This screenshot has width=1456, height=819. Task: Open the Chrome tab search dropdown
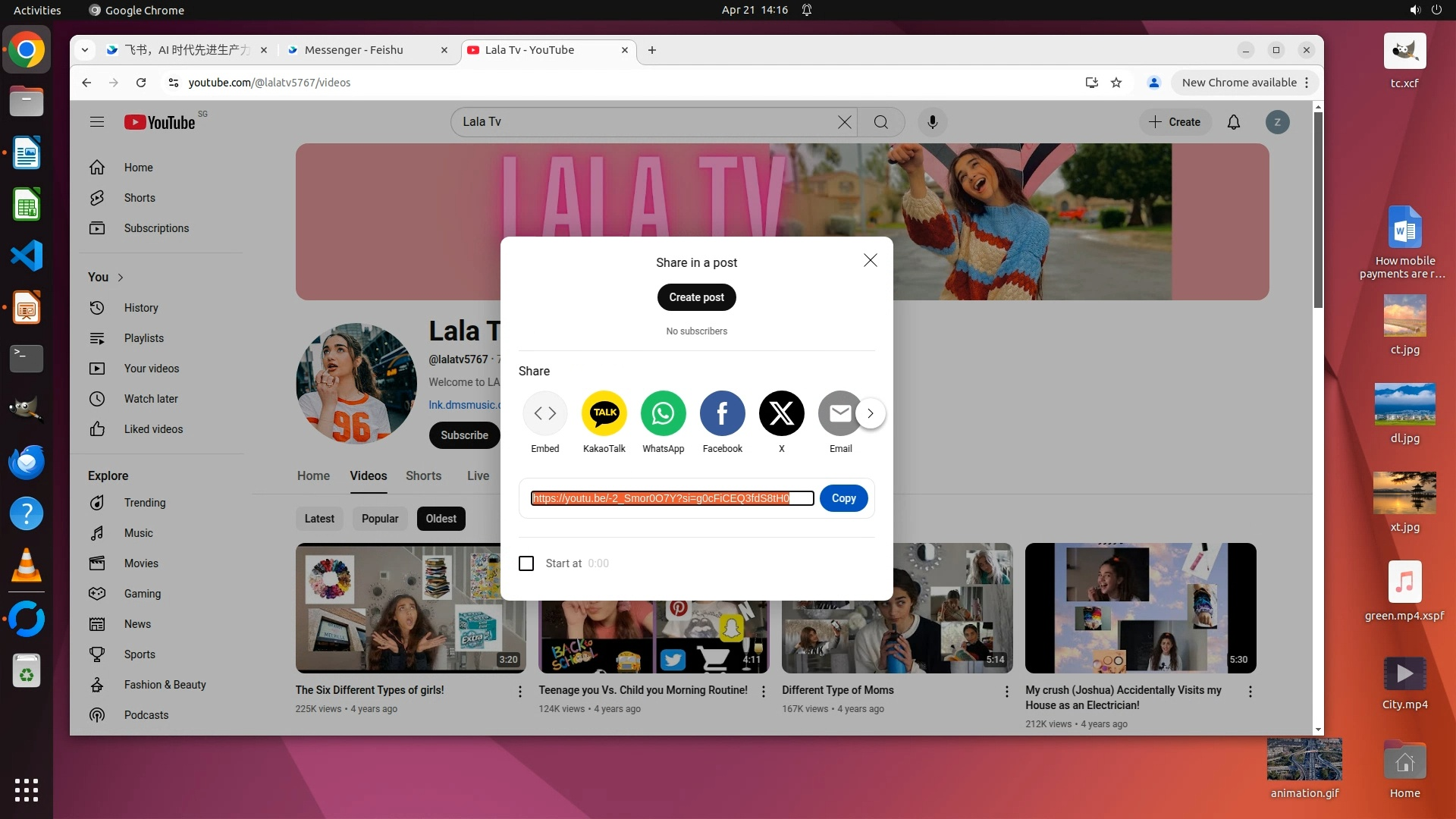tap(85, 50)
